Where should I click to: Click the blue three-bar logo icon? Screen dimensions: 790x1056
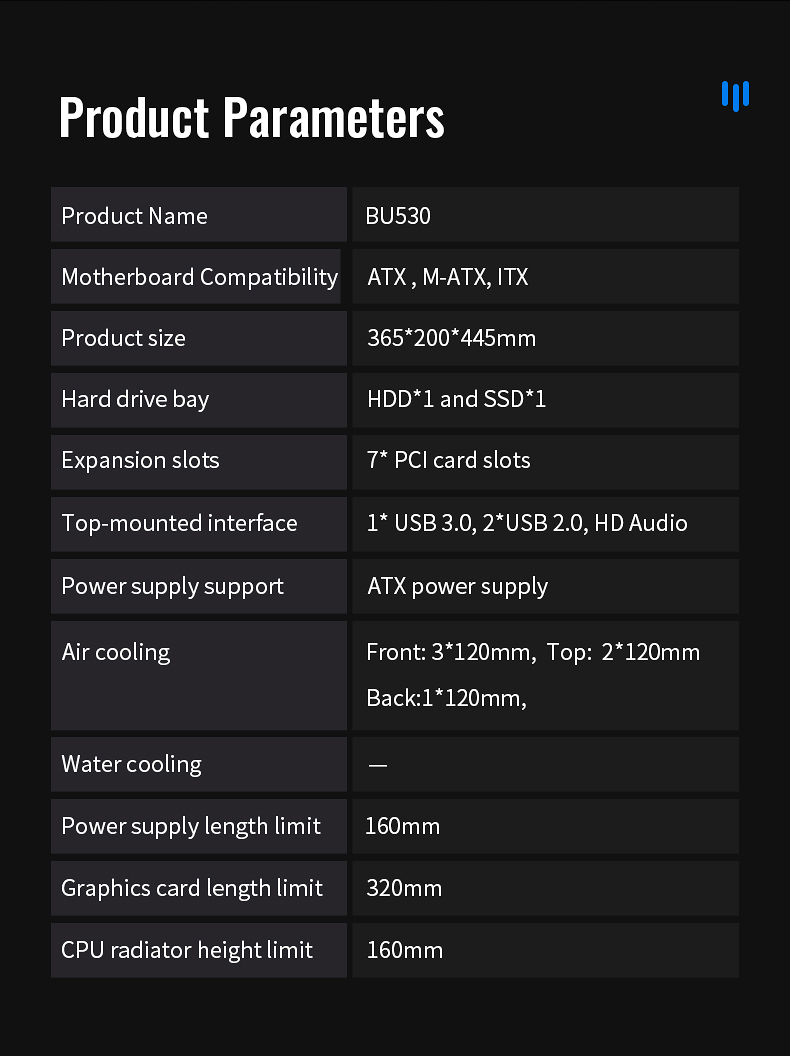pyautogui.click(x=735, y=96)
